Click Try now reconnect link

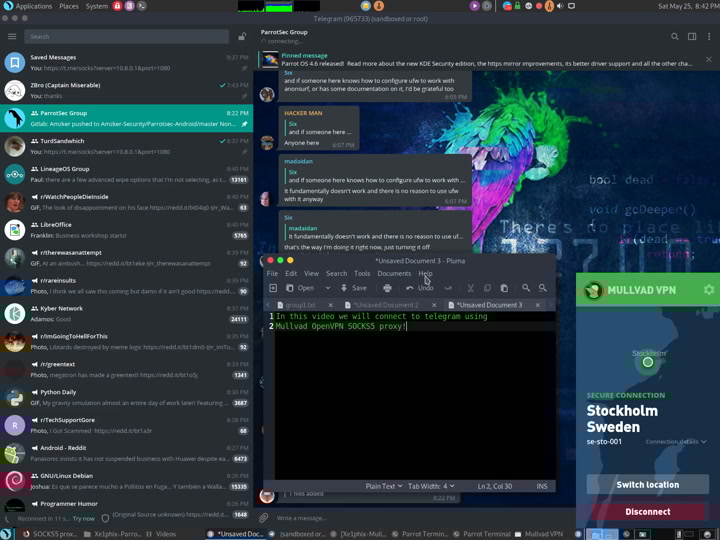pos(84,518)
